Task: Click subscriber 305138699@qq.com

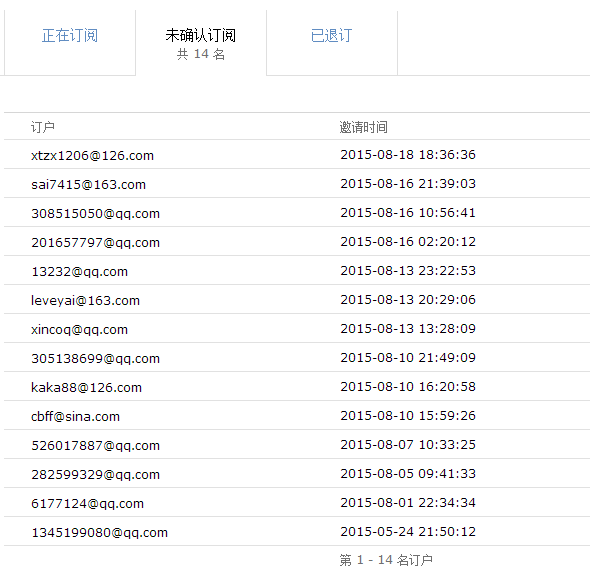Action: point(96,358)
